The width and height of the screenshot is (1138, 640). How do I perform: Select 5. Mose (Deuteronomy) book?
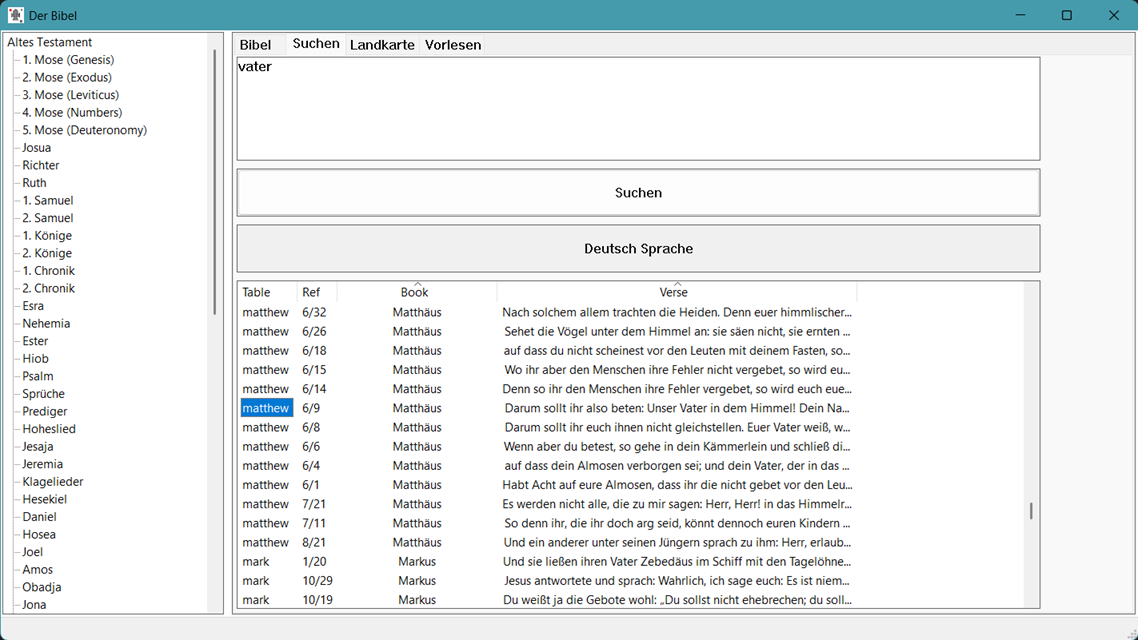coord(84,131)
